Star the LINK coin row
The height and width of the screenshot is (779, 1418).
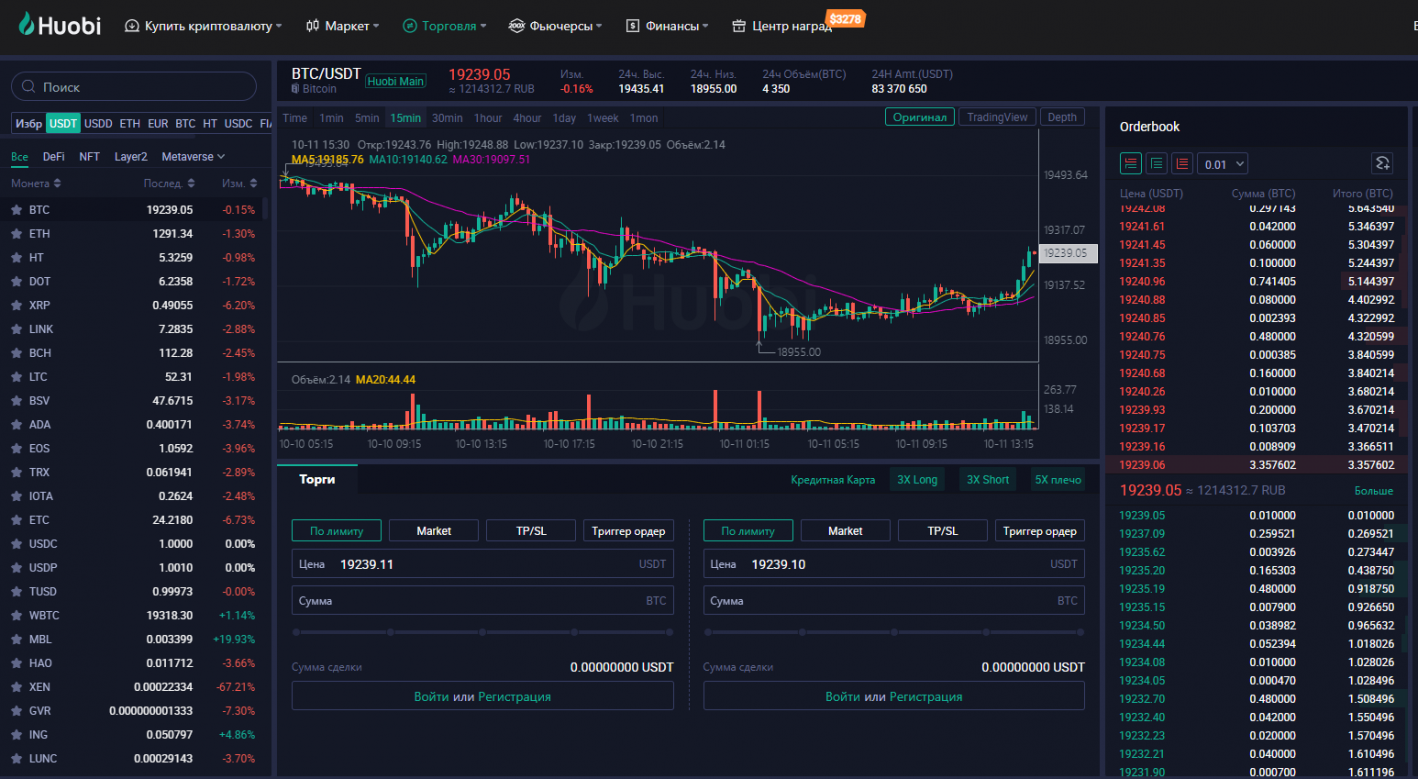coord(16,329)
